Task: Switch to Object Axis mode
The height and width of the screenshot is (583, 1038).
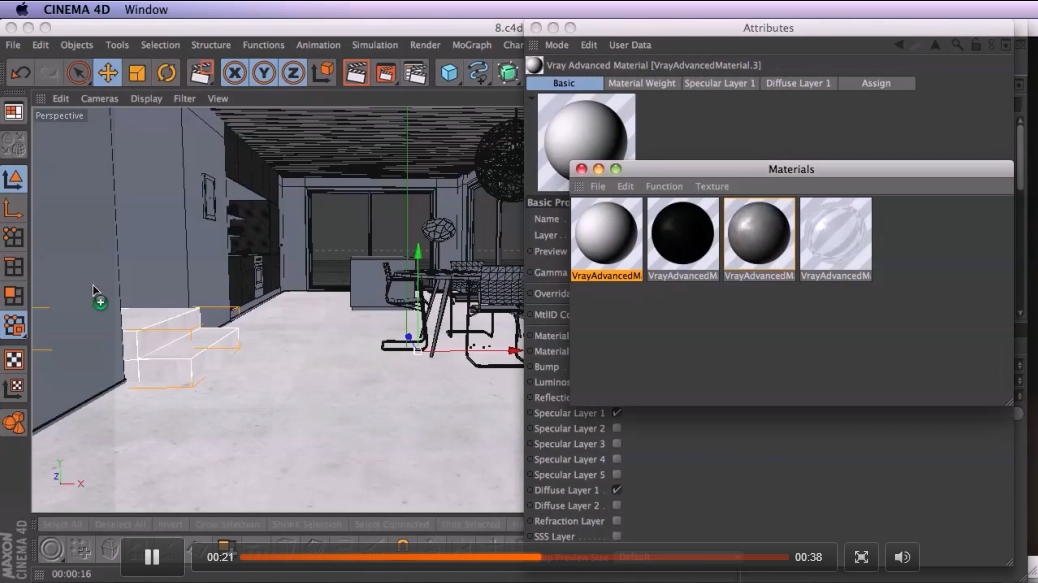Action: [x=14, y=209]
